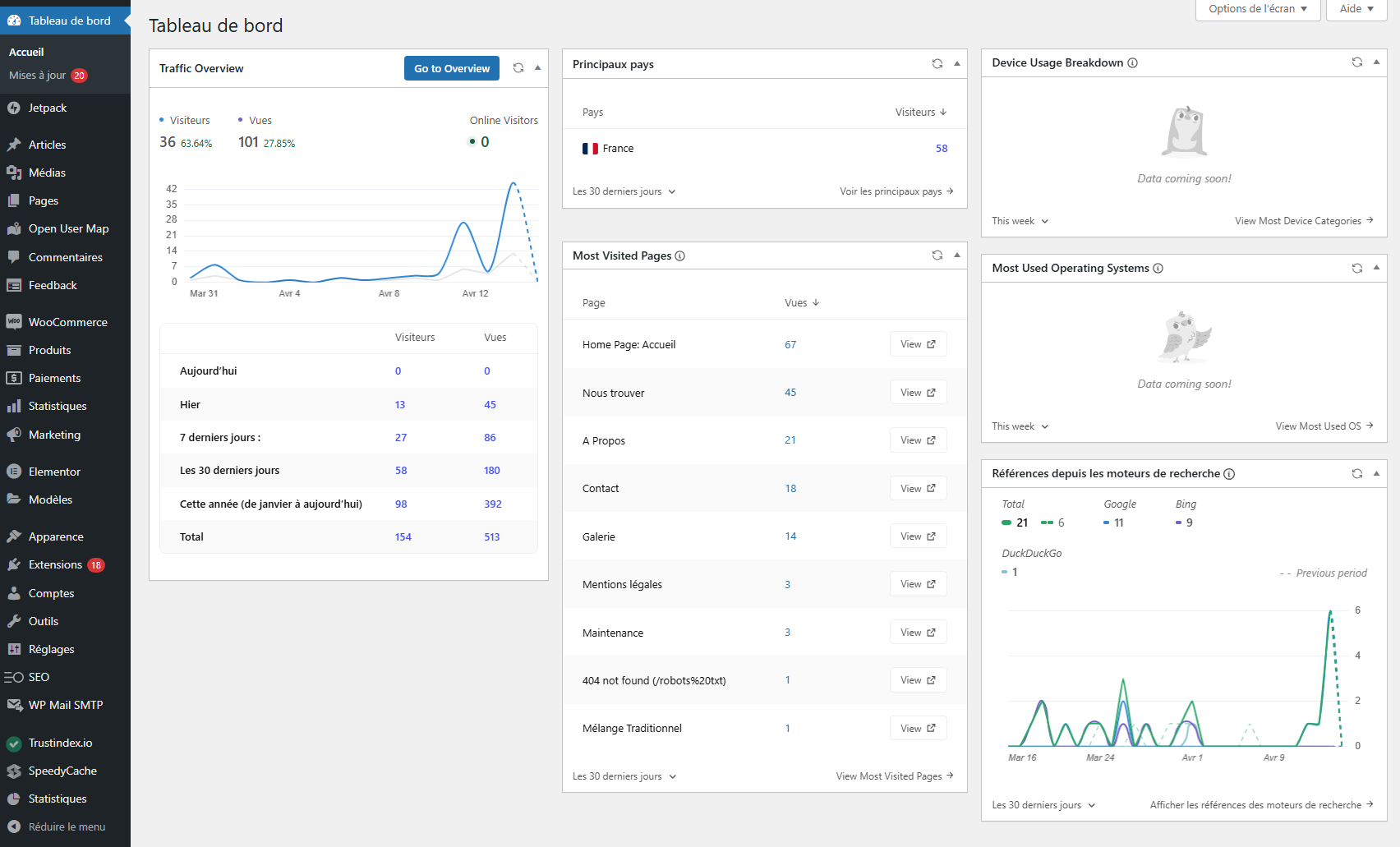This screenshot has width=1400, height=847.
Task: Click the Go to Overview button
Action: pyautogui.click(x=452, y=68)
